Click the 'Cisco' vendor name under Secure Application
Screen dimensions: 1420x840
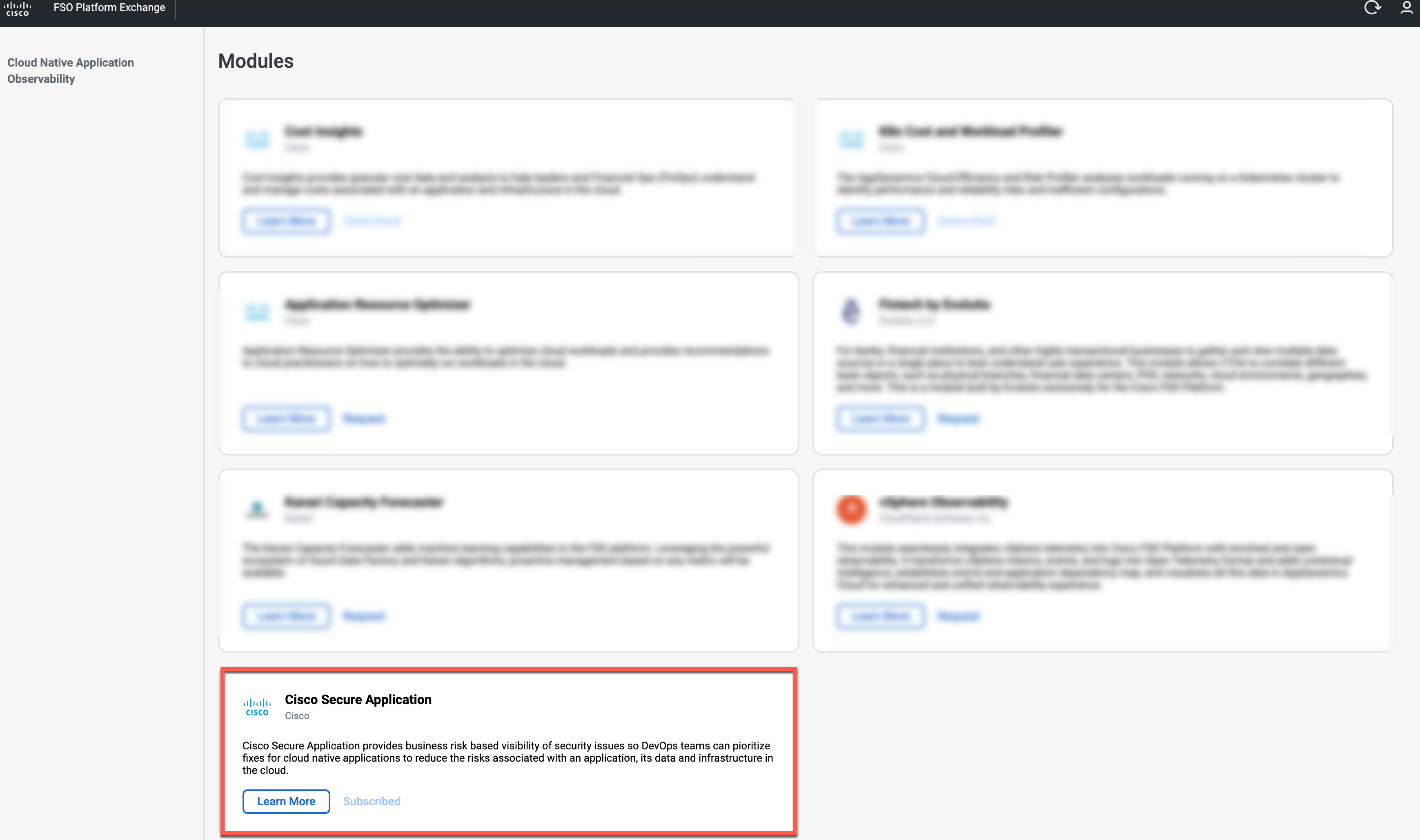pos(297,716)
